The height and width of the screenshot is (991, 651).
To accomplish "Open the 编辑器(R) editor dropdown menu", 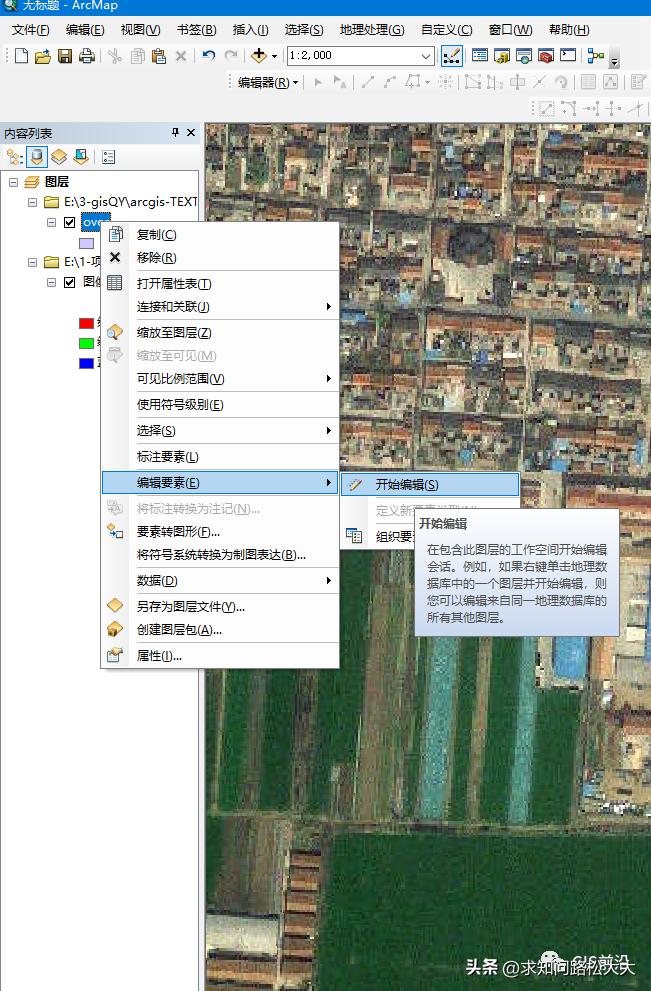I will [268, 82].
